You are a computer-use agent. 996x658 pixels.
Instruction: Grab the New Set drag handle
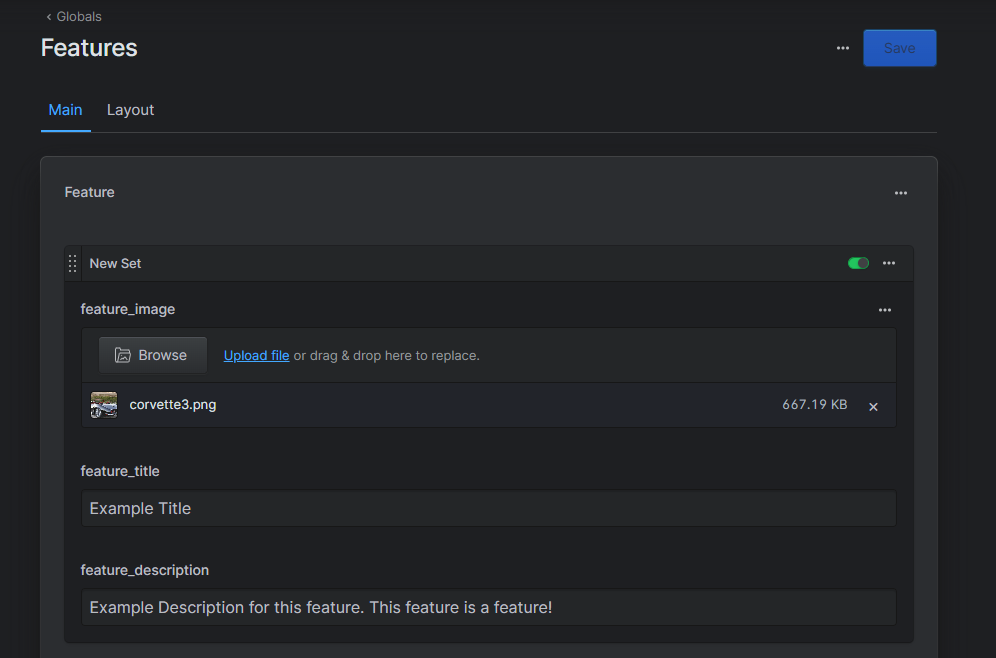tap(72, 264)
